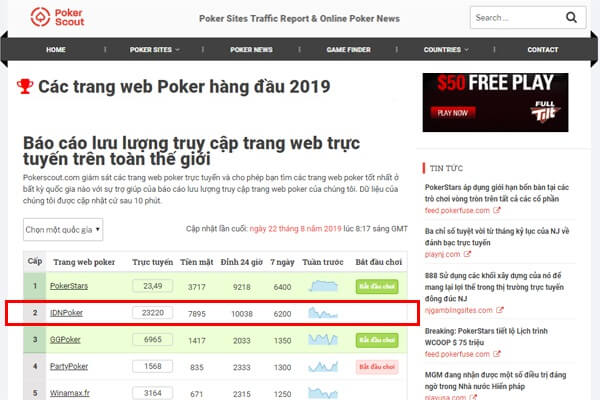Open external link icon next to playnj.com
600x400 pixels.
click(x=467, y=254)
